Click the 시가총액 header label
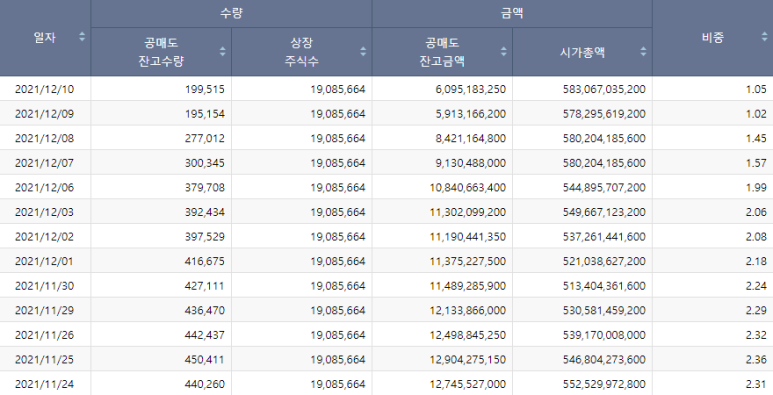This screenshot has width=773, height=395. tap(582, 52)
